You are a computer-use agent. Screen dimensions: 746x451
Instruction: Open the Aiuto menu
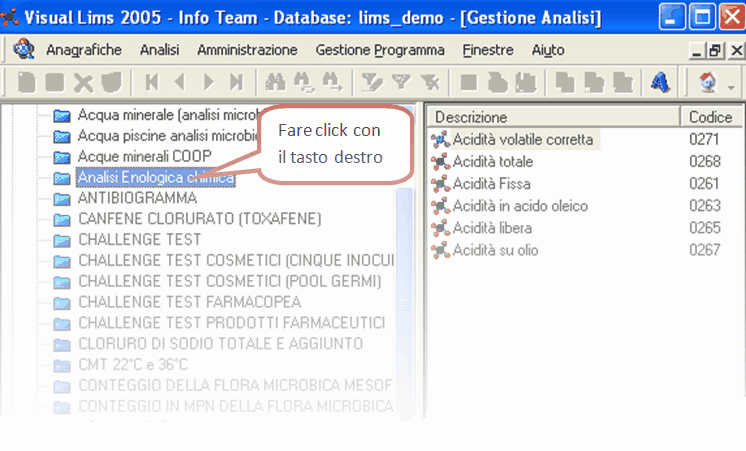pos(548,50)
